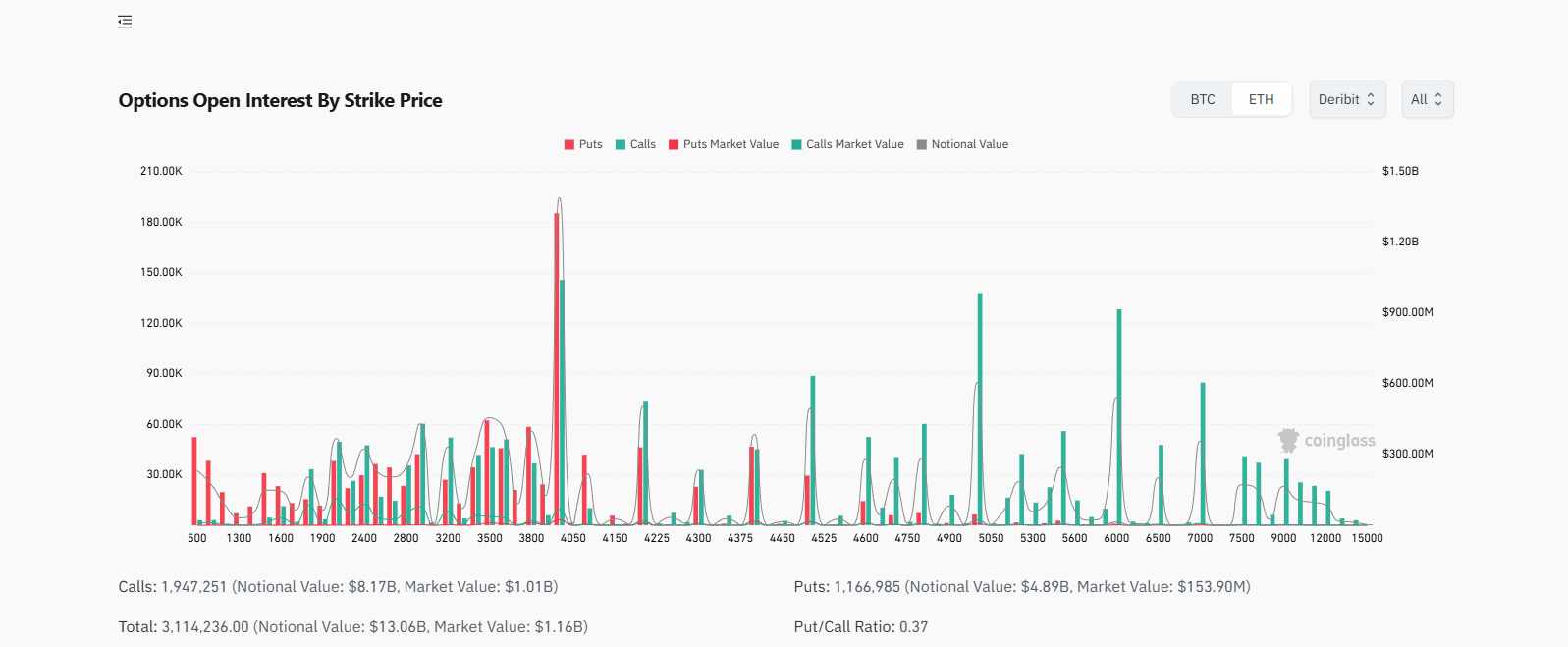Click the x-axis label 500

coord(197,538)
